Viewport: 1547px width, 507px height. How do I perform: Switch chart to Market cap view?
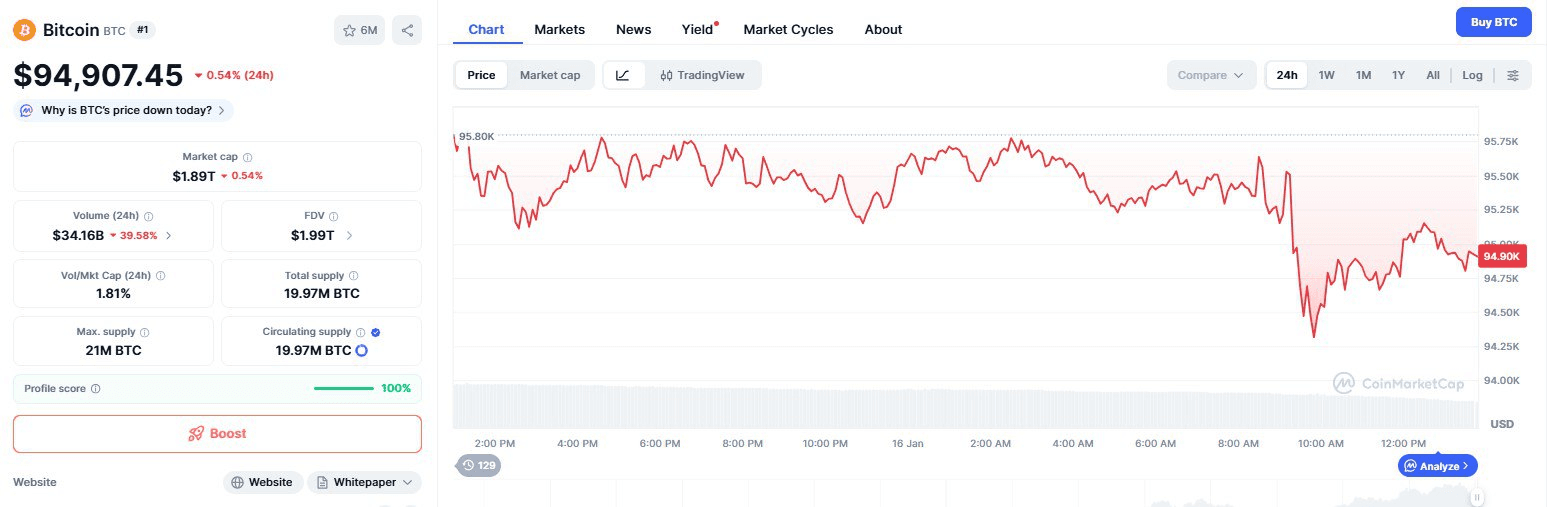point(550,75)
